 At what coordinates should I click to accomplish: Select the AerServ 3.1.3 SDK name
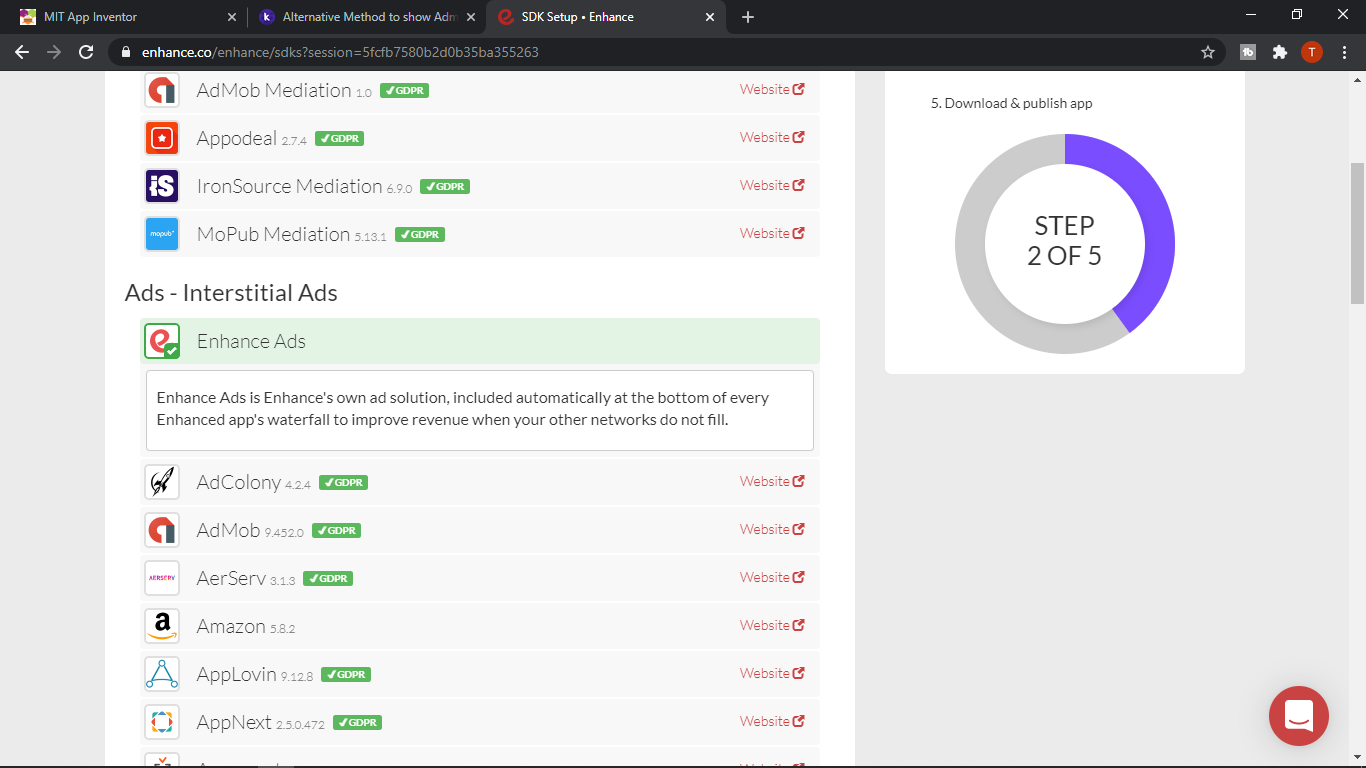point(246,579)
